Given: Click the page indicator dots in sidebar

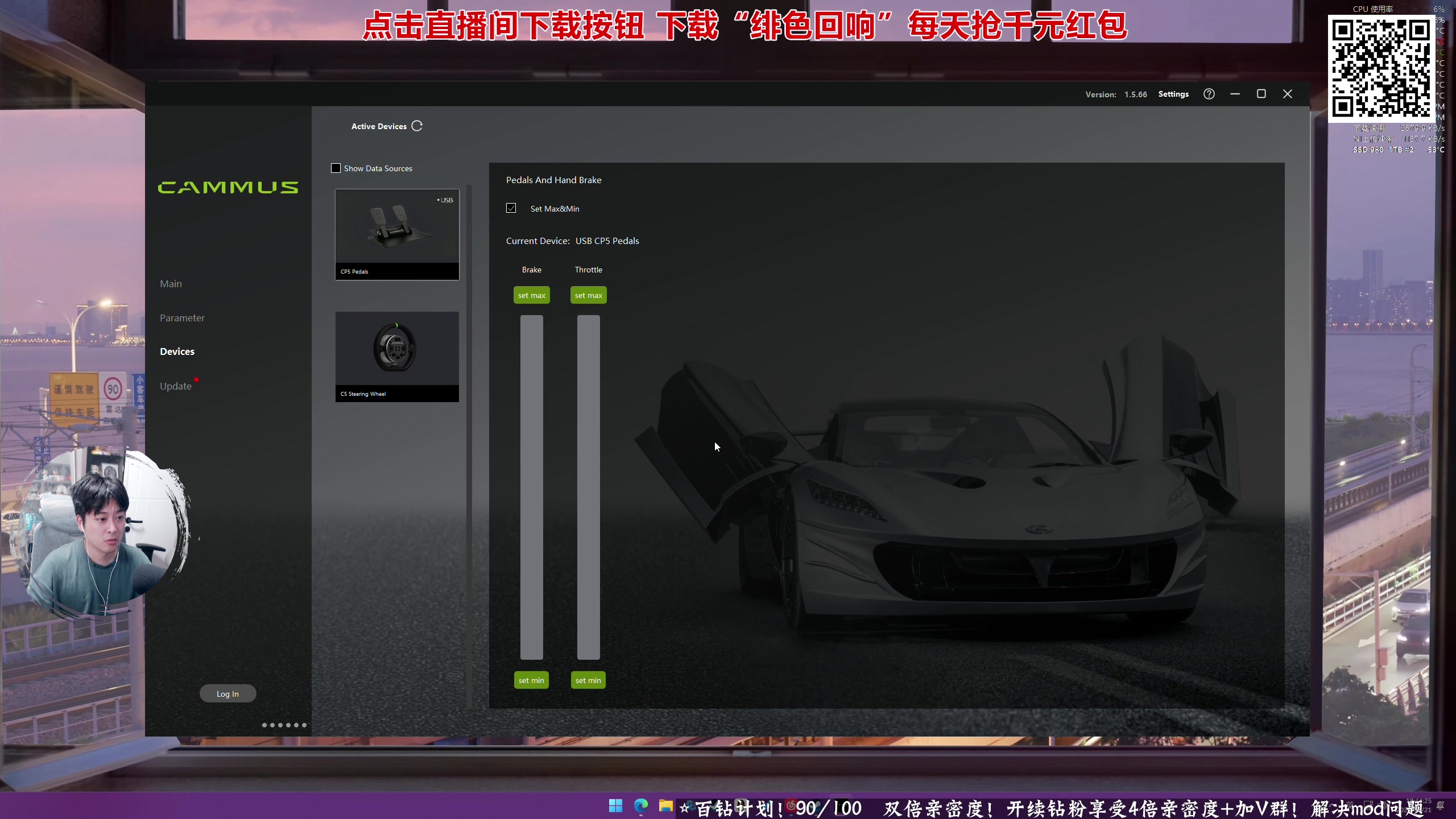Looking at the screenshot, I should 284,725.
